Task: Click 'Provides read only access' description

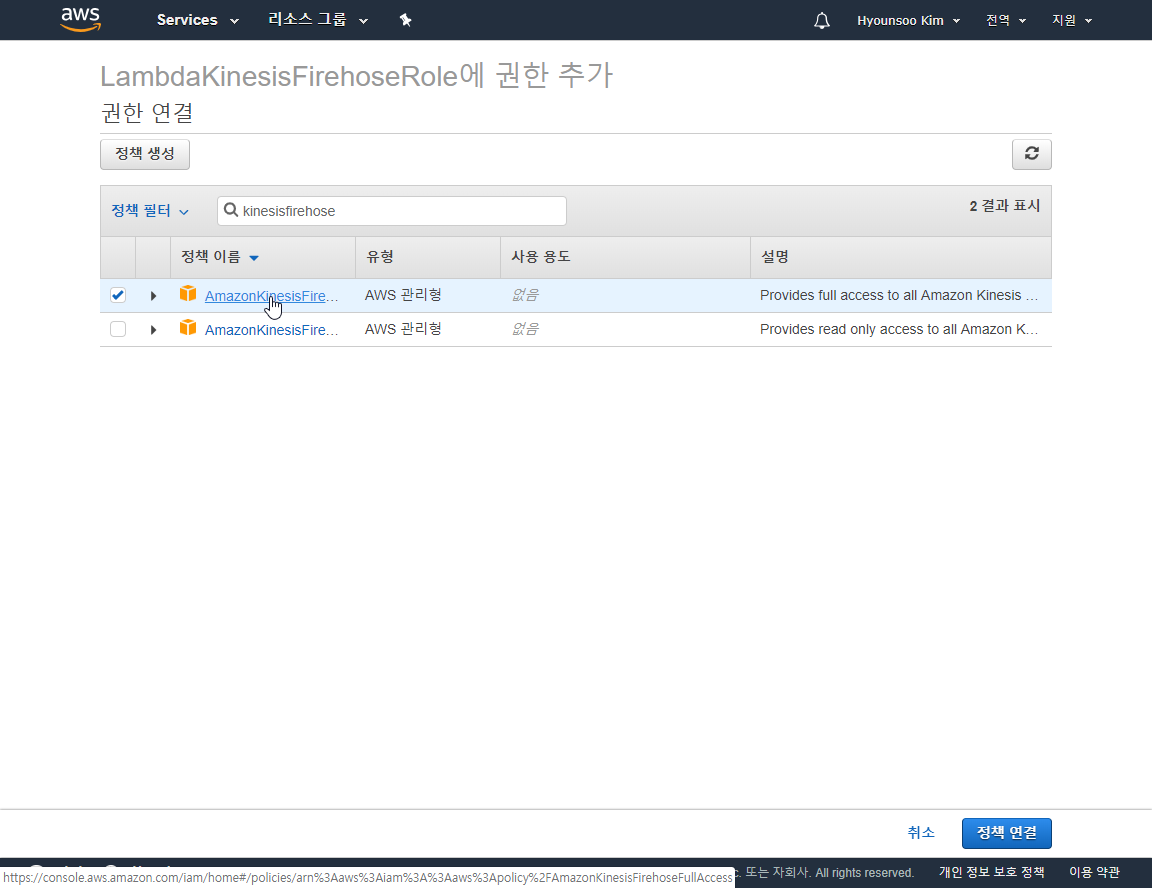Action: click(899, 329)
